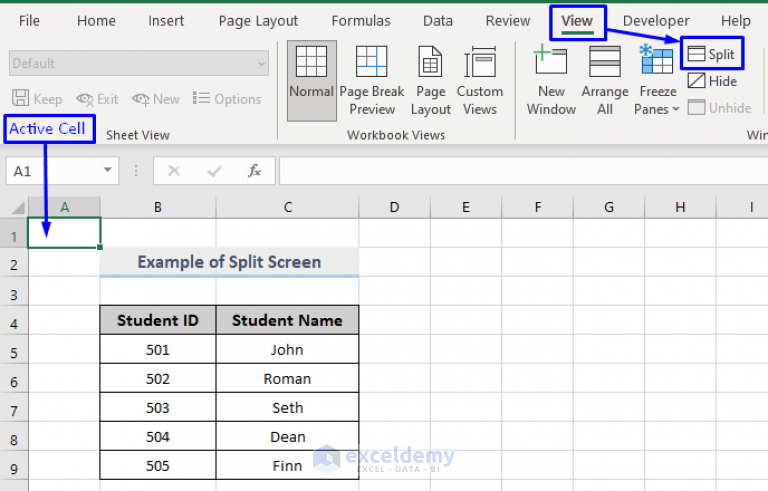Select cell containing 501
Image resolution: width=768 pixels, height=491 pixels.
158,349
